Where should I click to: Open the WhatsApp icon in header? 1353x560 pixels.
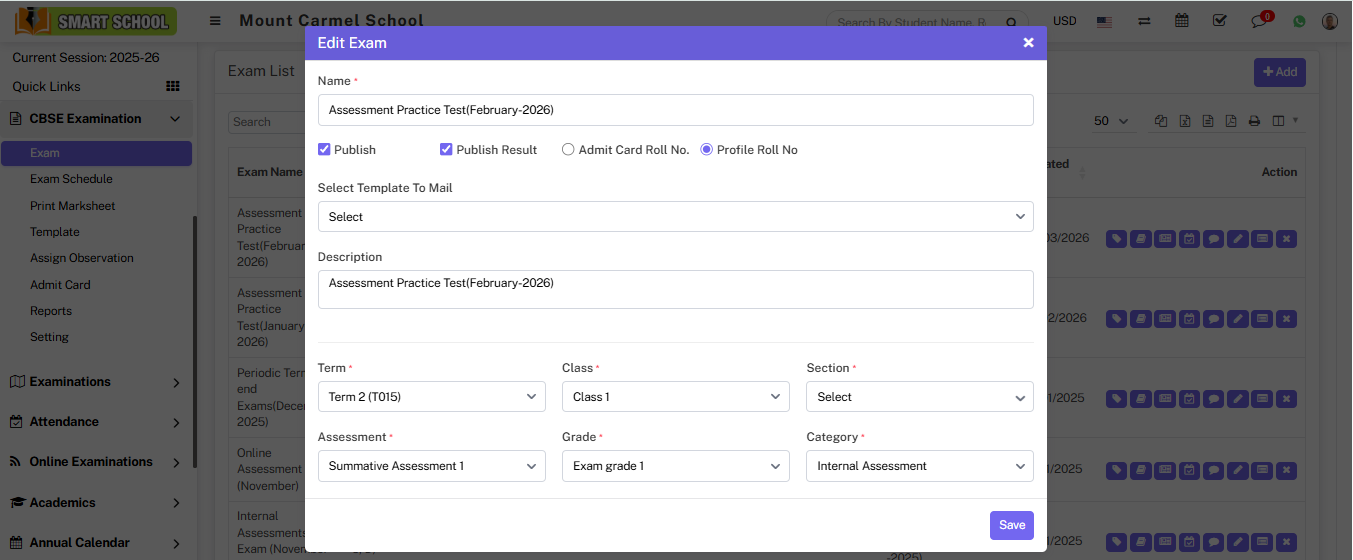pos(1299,21)
